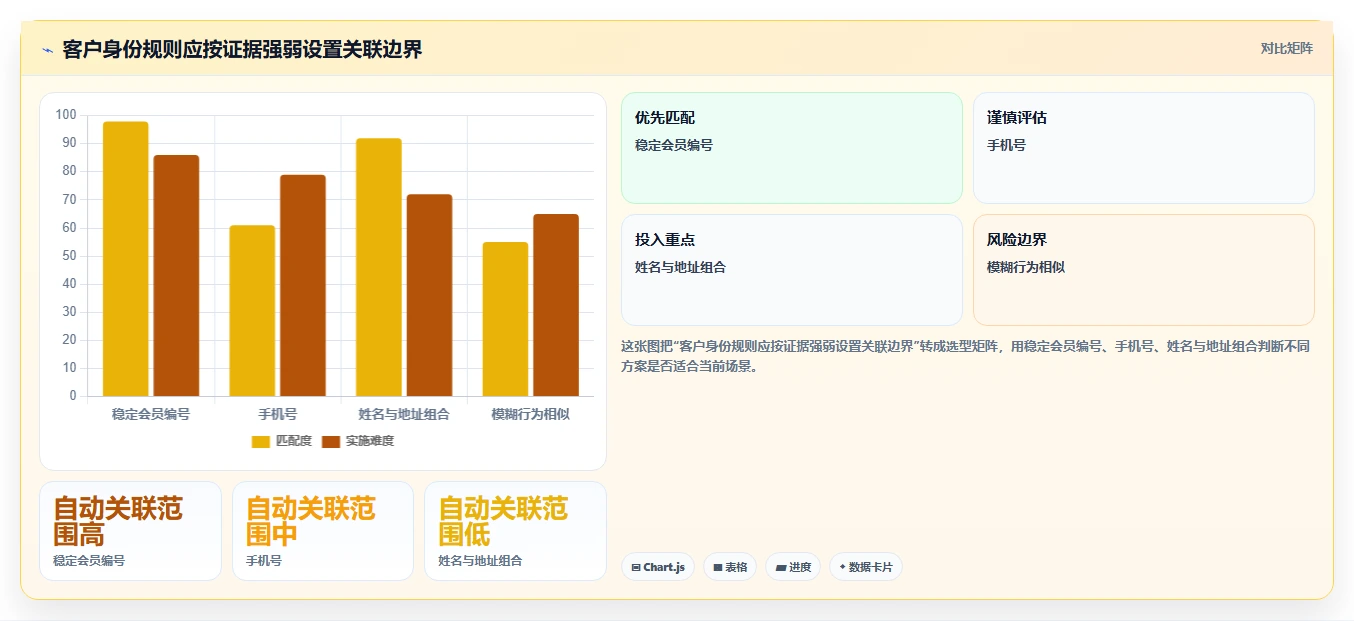Select the 表格 tag chip

click(730, 567)
